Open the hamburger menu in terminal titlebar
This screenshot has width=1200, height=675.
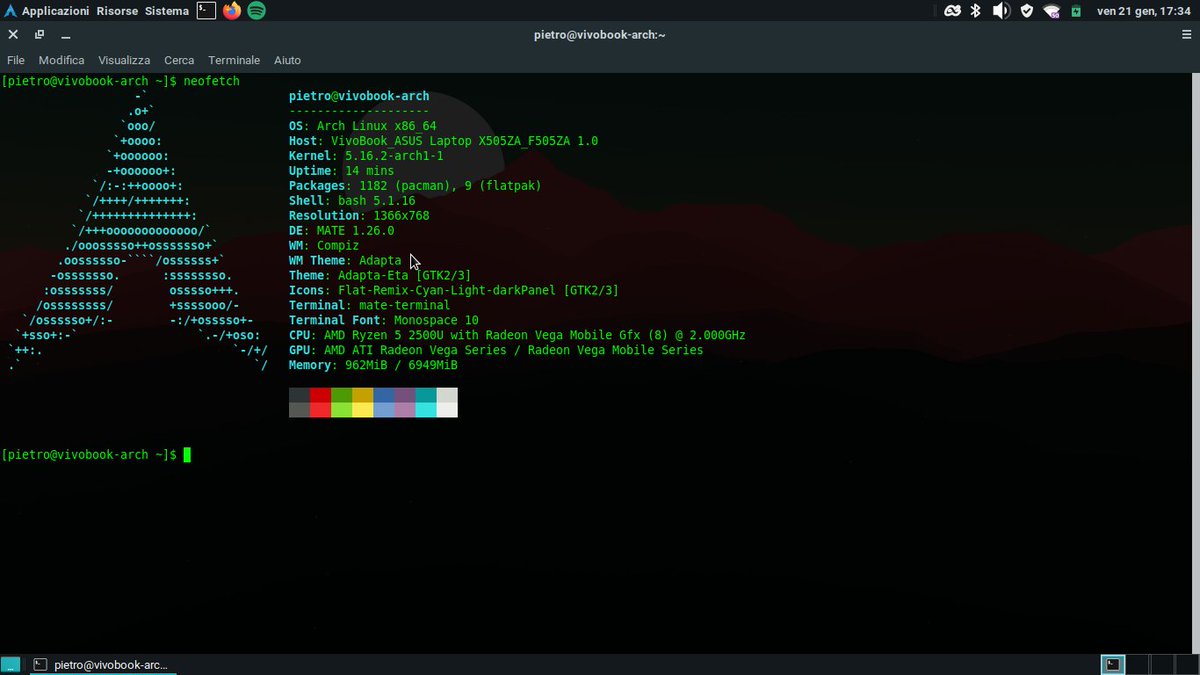pos(1186,34)
